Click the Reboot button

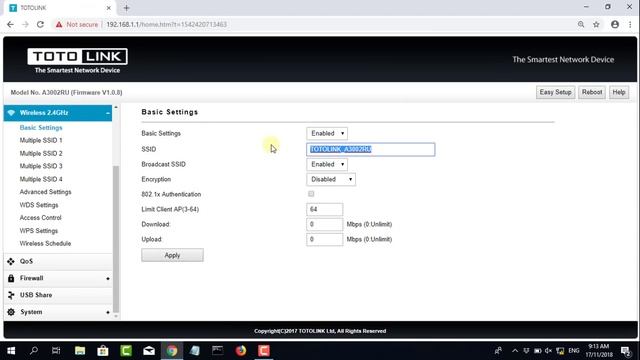pyautogui.click(x=592, y=92)
